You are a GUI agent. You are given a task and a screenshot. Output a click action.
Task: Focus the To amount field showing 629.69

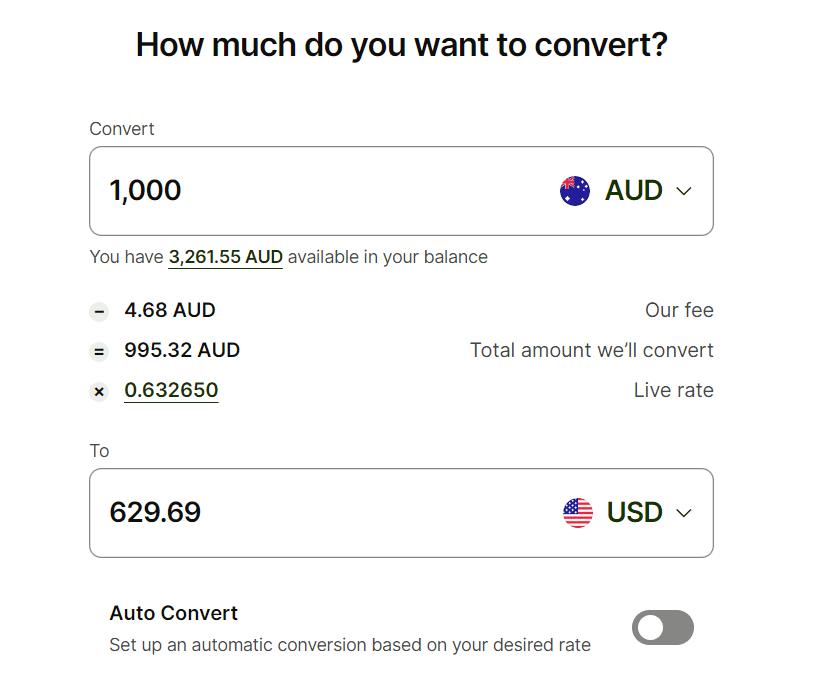(x=300, y=513)
